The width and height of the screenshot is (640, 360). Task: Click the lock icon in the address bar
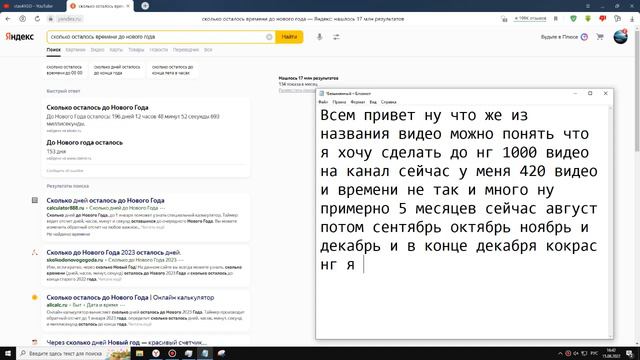pos(51,19)
